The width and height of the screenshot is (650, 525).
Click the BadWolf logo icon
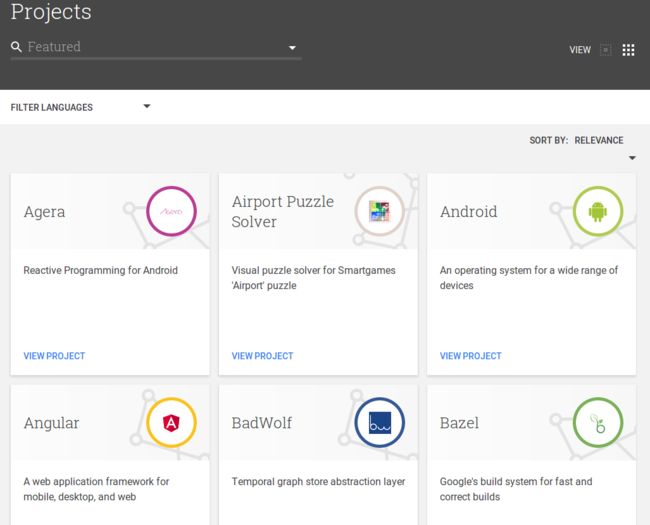click(379, 423)
